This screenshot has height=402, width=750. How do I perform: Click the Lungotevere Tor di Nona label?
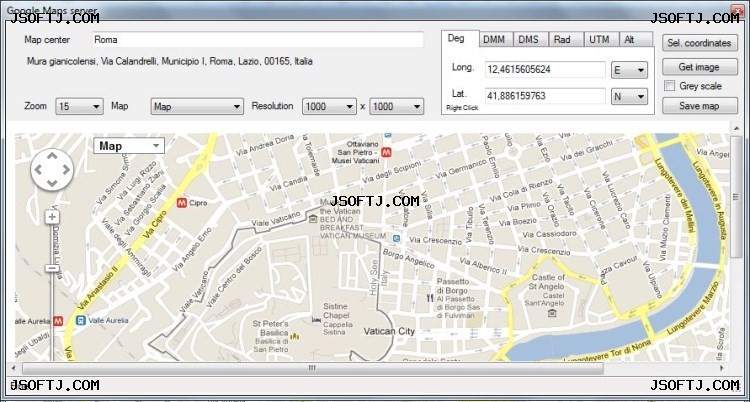pyautogui.click(x=607, y=352)
